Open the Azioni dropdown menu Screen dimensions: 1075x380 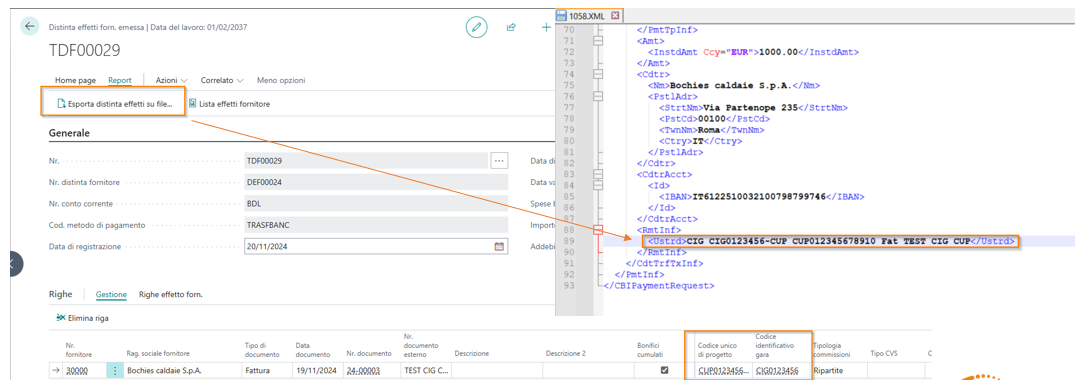[172, 80]
